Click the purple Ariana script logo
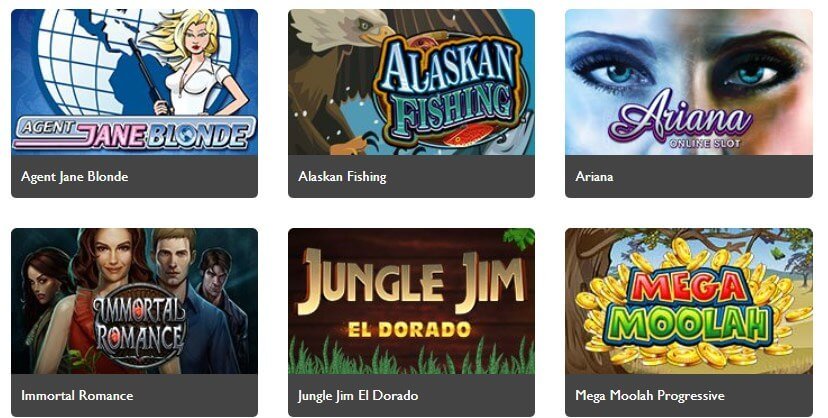Screen dimensions: 828x418 point(681,119)
